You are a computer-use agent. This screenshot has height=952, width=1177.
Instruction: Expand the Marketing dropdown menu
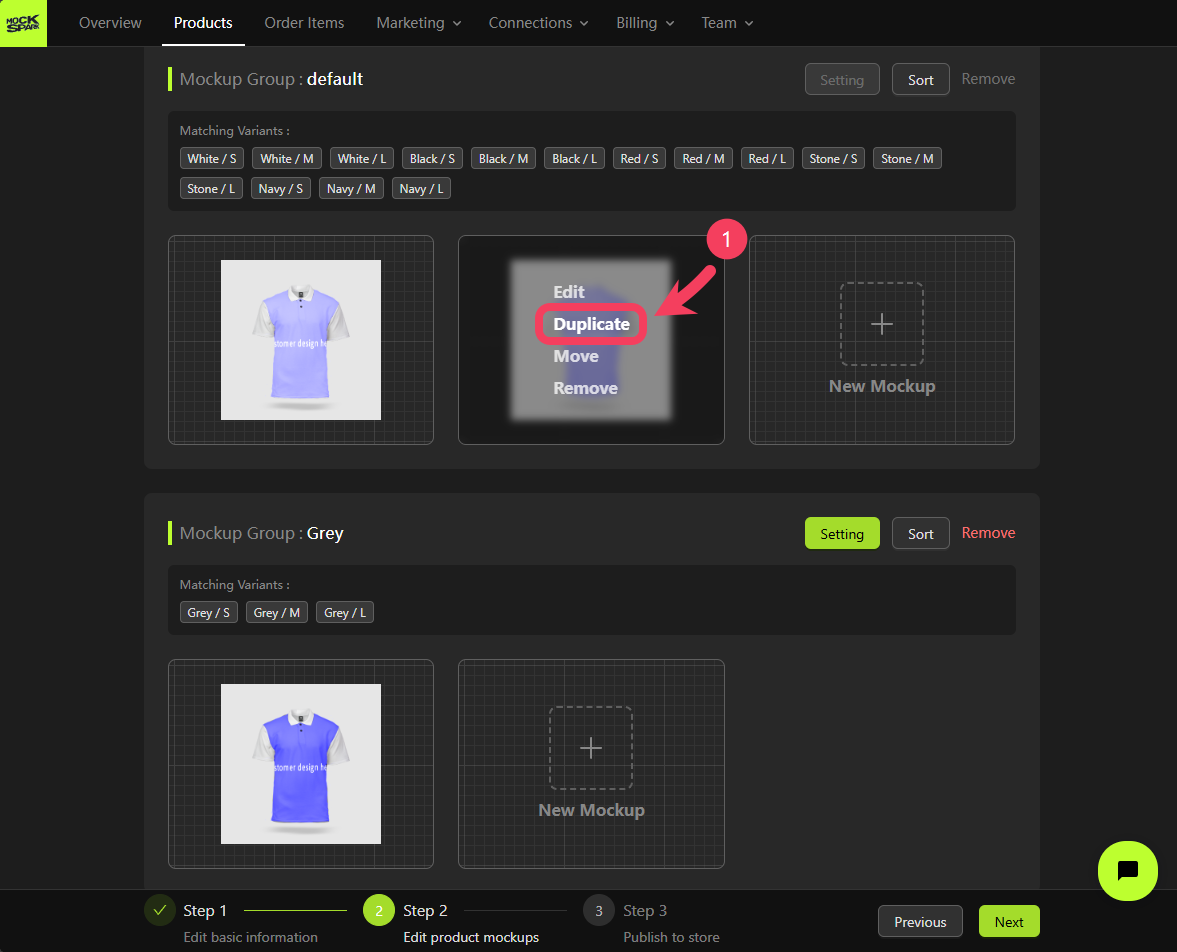[x=418, y=23]
